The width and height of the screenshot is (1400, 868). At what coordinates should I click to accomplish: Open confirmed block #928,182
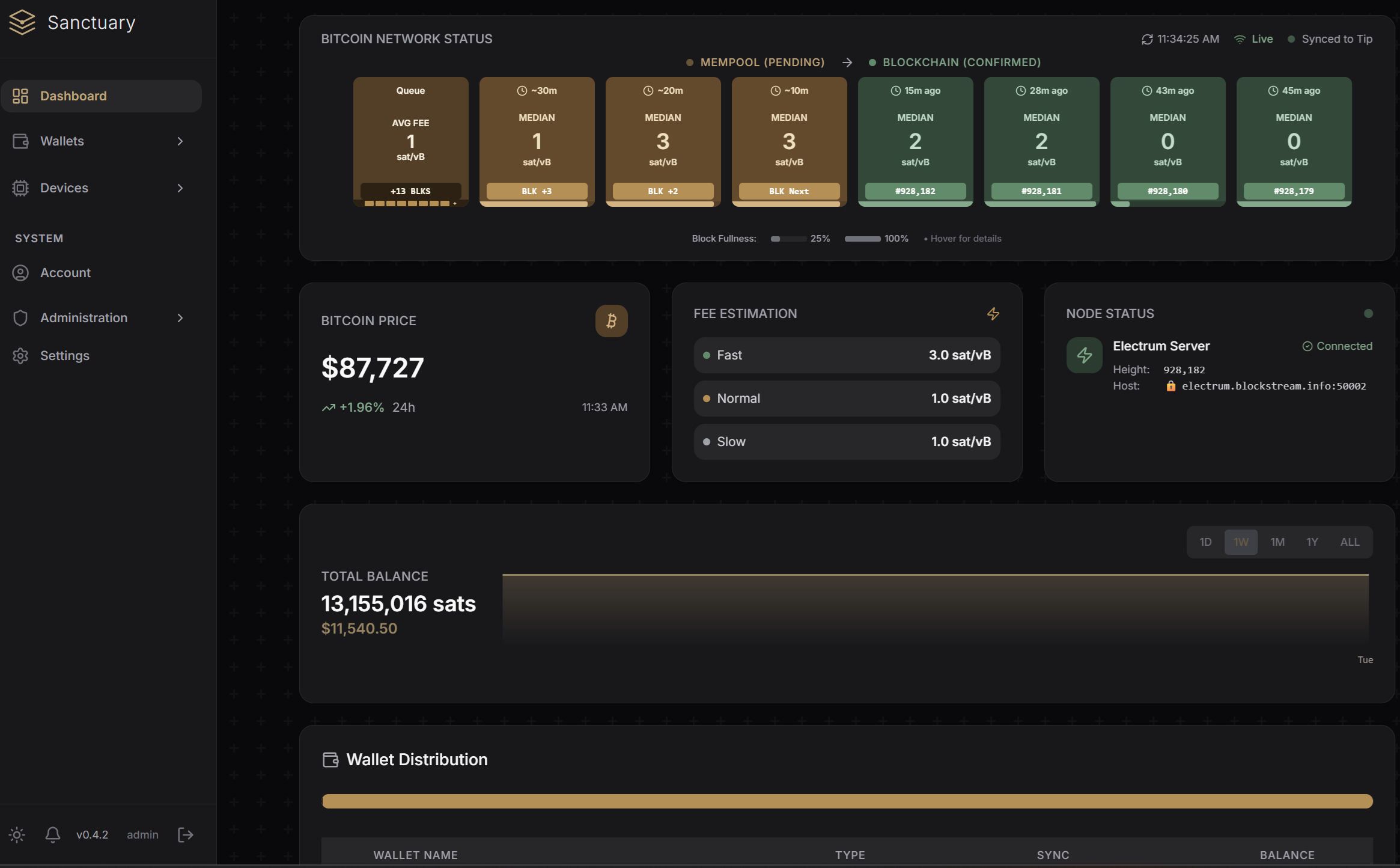point(916,142)
